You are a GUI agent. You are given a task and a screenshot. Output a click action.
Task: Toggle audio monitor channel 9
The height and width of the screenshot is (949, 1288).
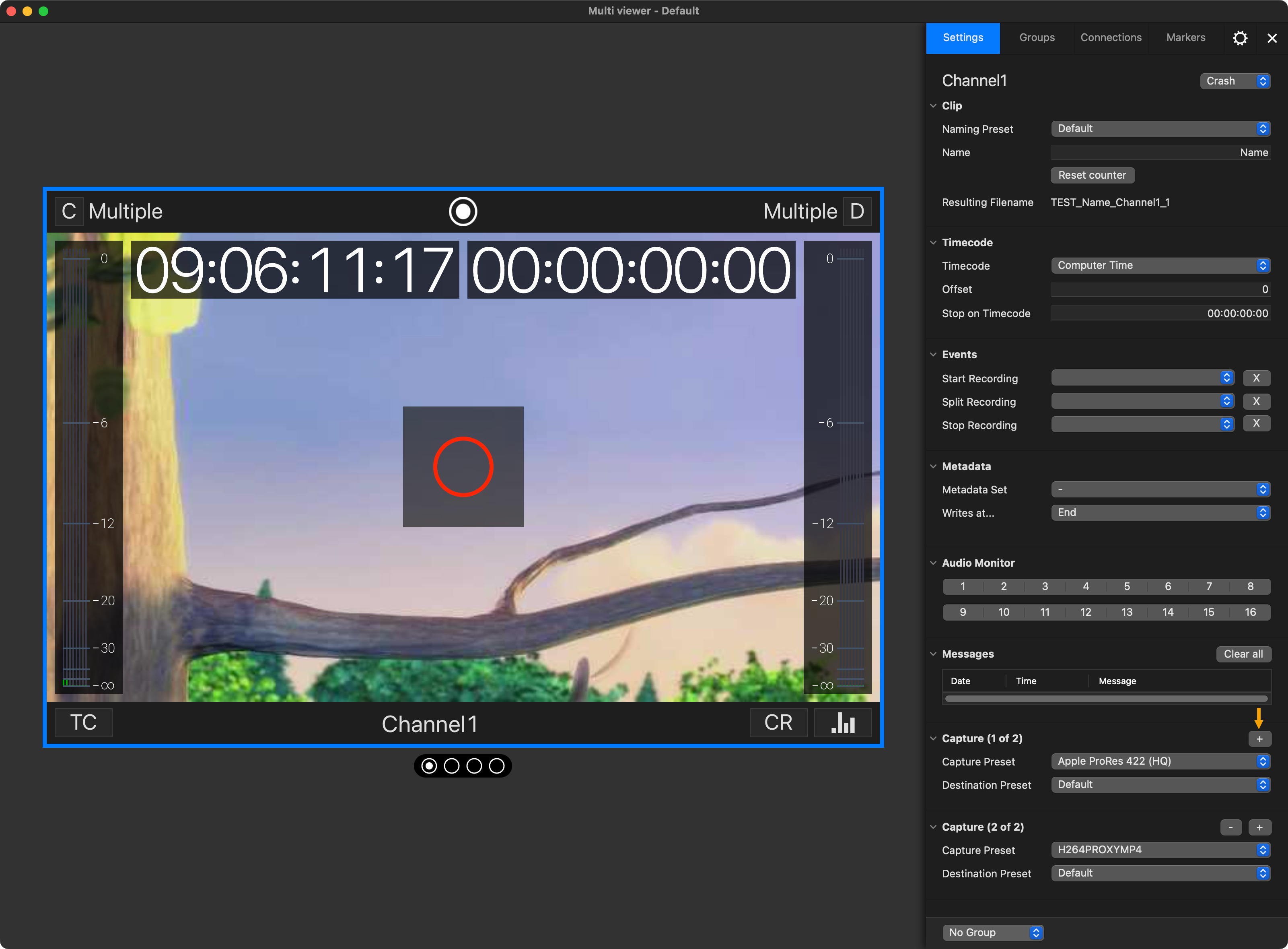click(963, 613)
